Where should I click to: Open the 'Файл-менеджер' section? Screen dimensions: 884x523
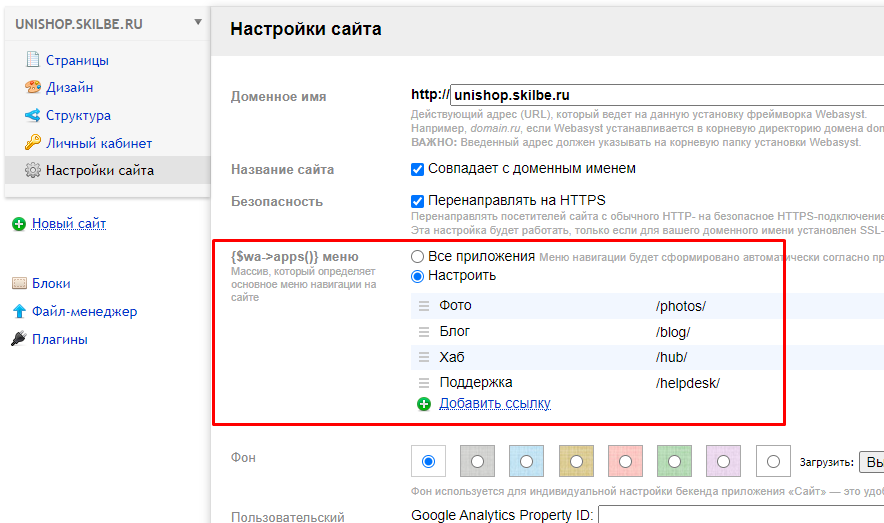pyautogui.click(x=84, y=311)
